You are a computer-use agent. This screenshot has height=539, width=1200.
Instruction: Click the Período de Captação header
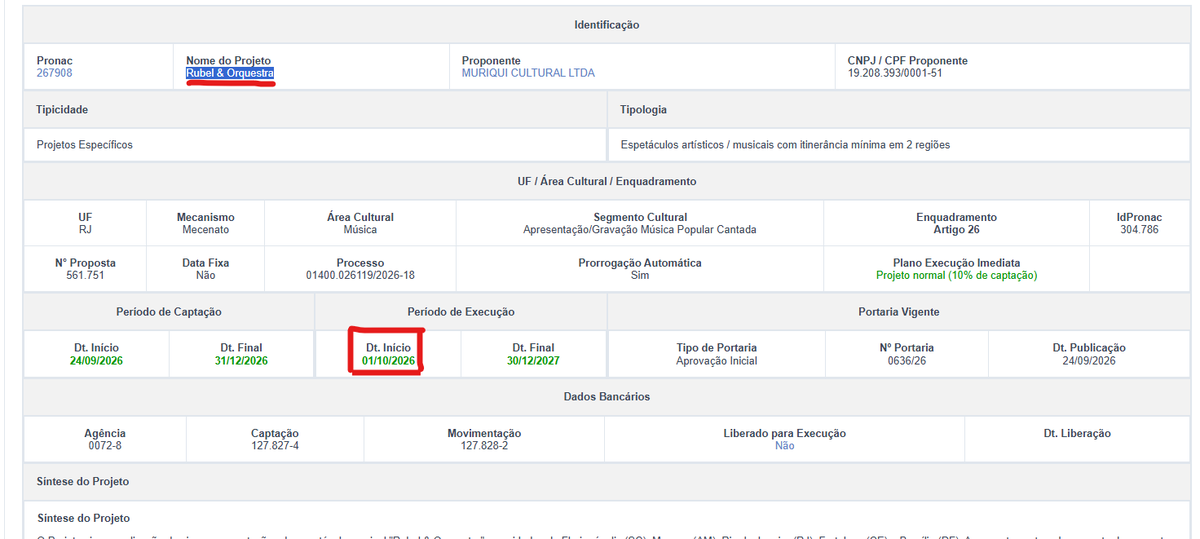click(169, 312)
